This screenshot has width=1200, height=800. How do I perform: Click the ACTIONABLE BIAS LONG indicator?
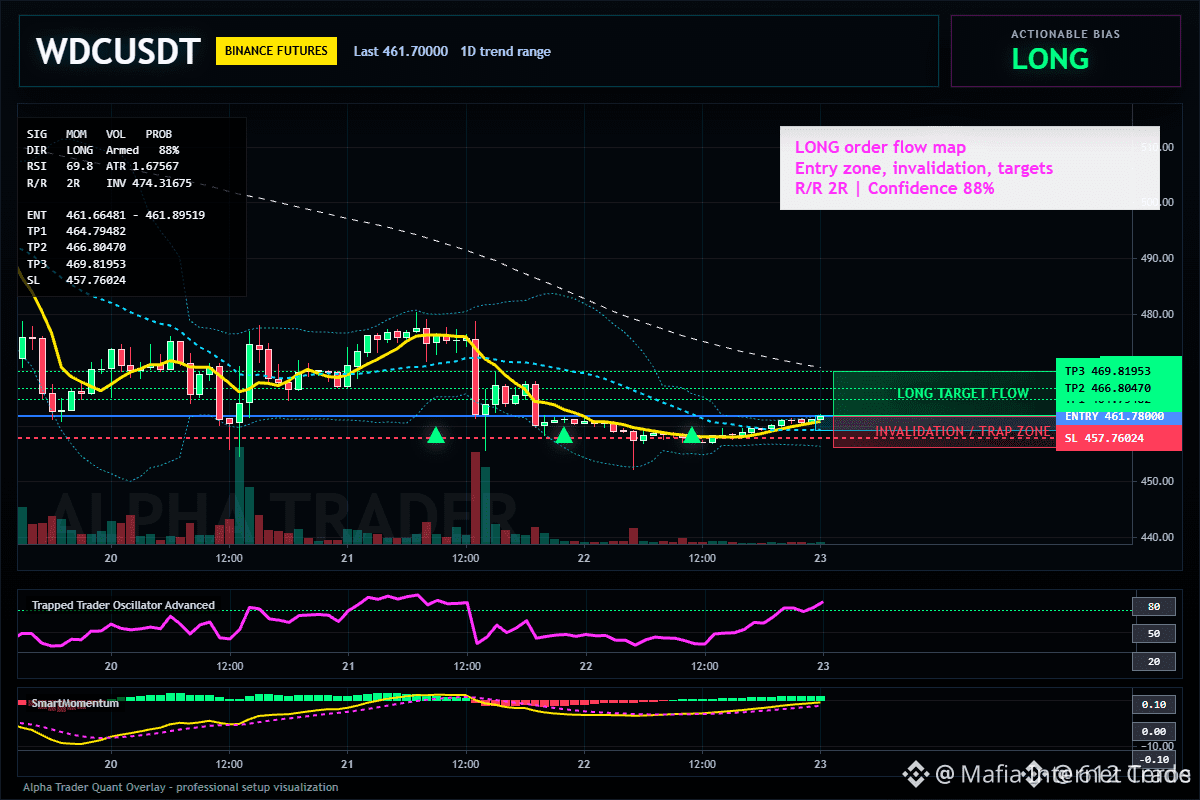coord(1064,50)
